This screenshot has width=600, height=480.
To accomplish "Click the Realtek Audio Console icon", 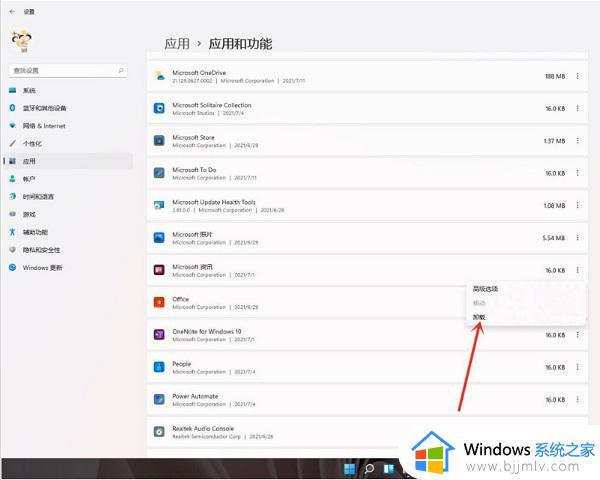I will pos(159,432).
